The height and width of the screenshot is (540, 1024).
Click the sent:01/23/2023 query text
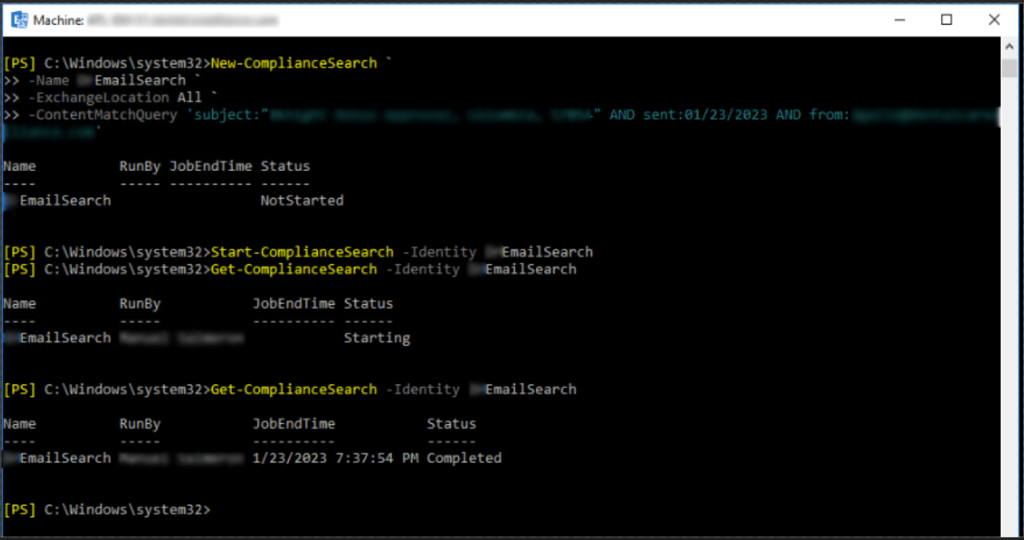tap(705, 115)
